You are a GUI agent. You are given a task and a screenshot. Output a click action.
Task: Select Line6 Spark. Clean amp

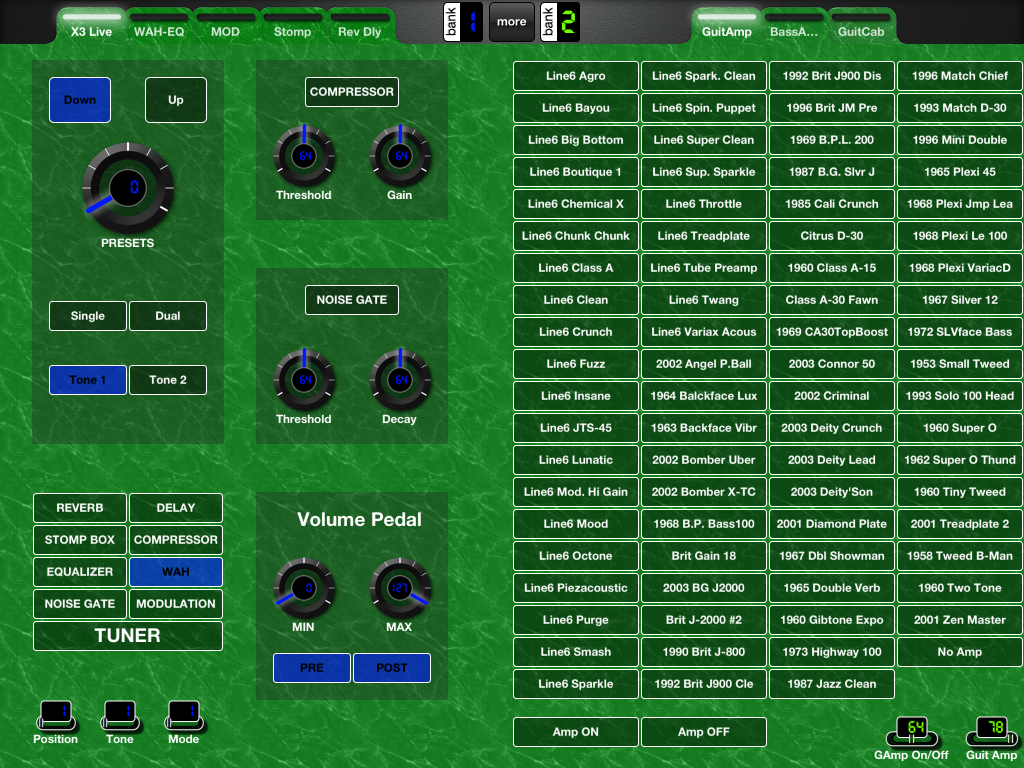pyautogui.click(x=703, y=76)
